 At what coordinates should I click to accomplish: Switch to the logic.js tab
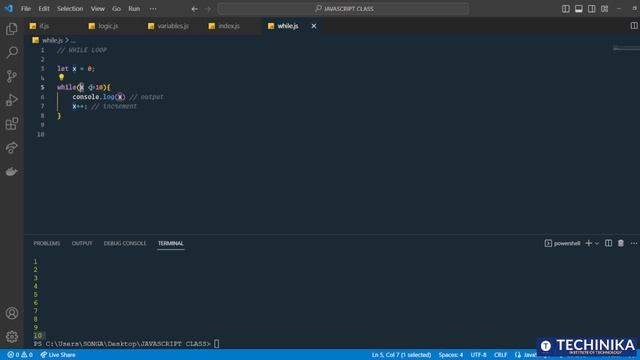108,26
